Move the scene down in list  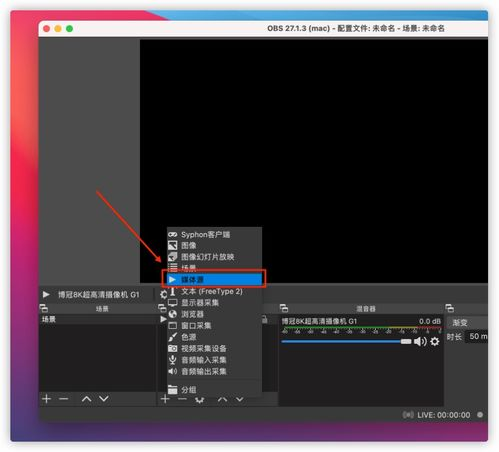tap(104, 399)
